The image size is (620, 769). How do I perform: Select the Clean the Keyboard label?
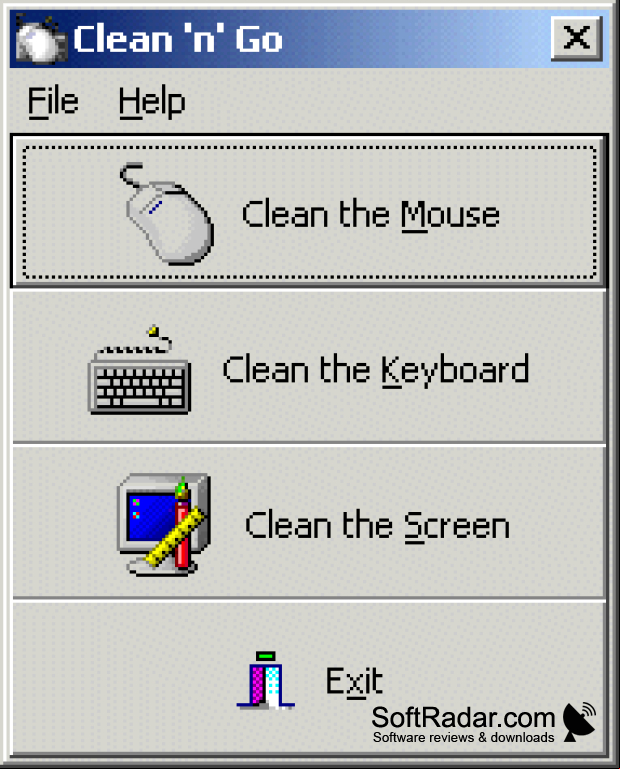pos(376,370)
